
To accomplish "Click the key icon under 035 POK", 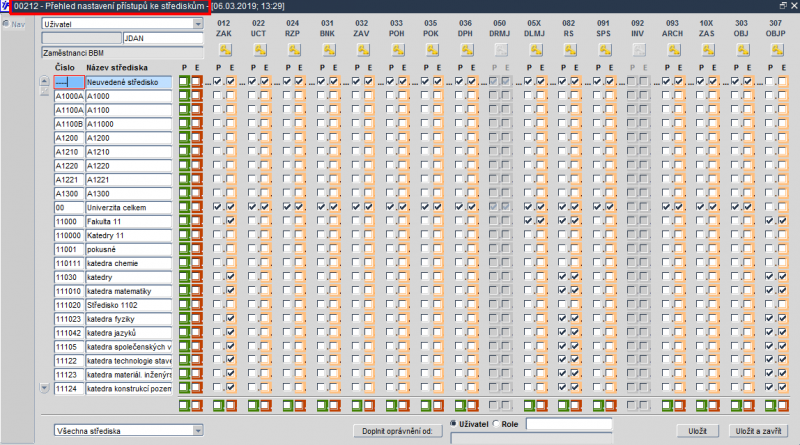I will (432, 50).
